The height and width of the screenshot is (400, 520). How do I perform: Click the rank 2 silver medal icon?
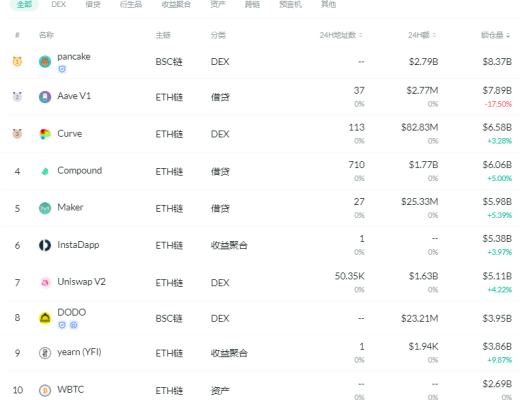(x=17, y=97)
